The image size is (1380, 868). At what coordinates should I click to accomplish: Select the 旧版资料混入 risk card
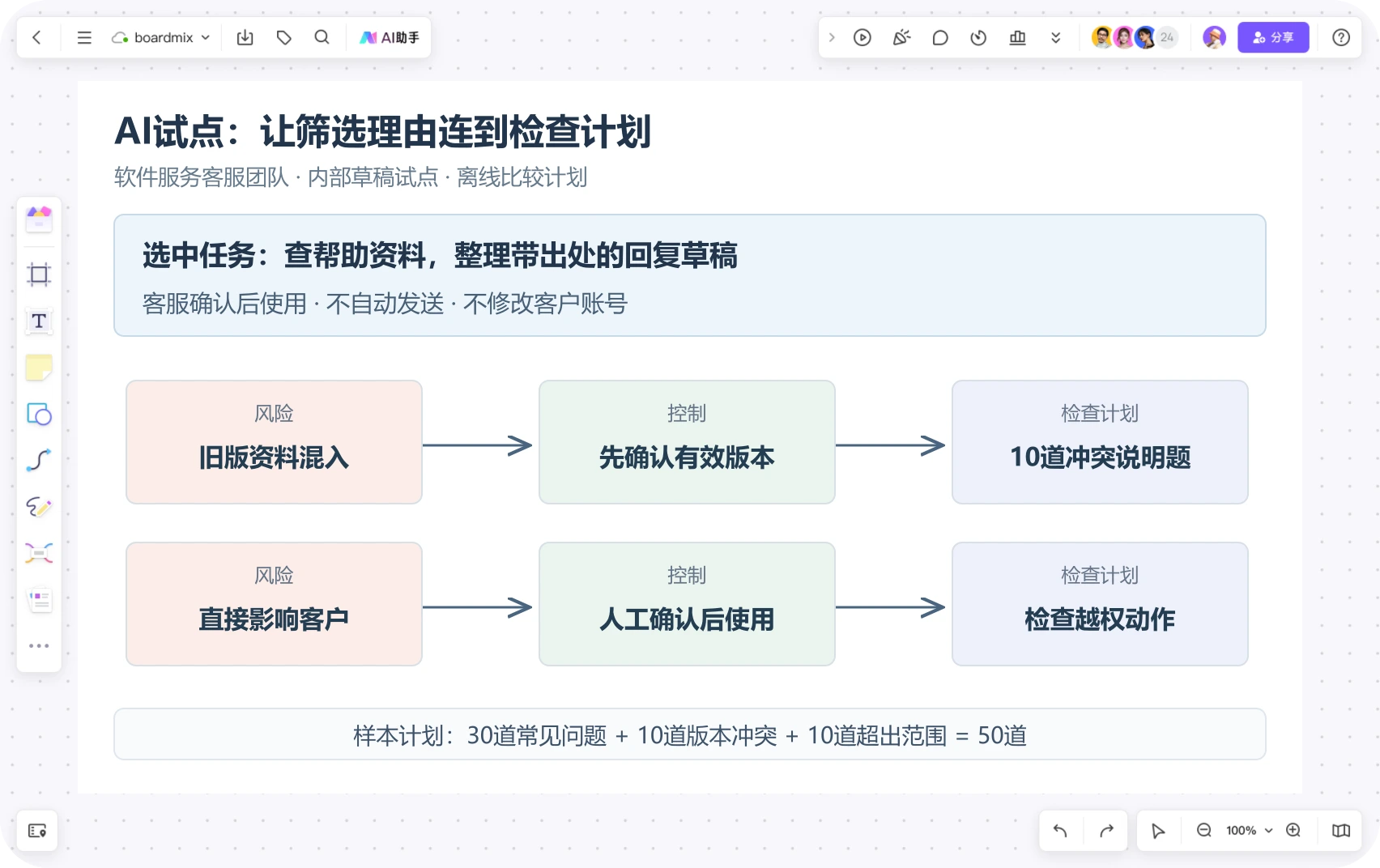pos(274,442)
